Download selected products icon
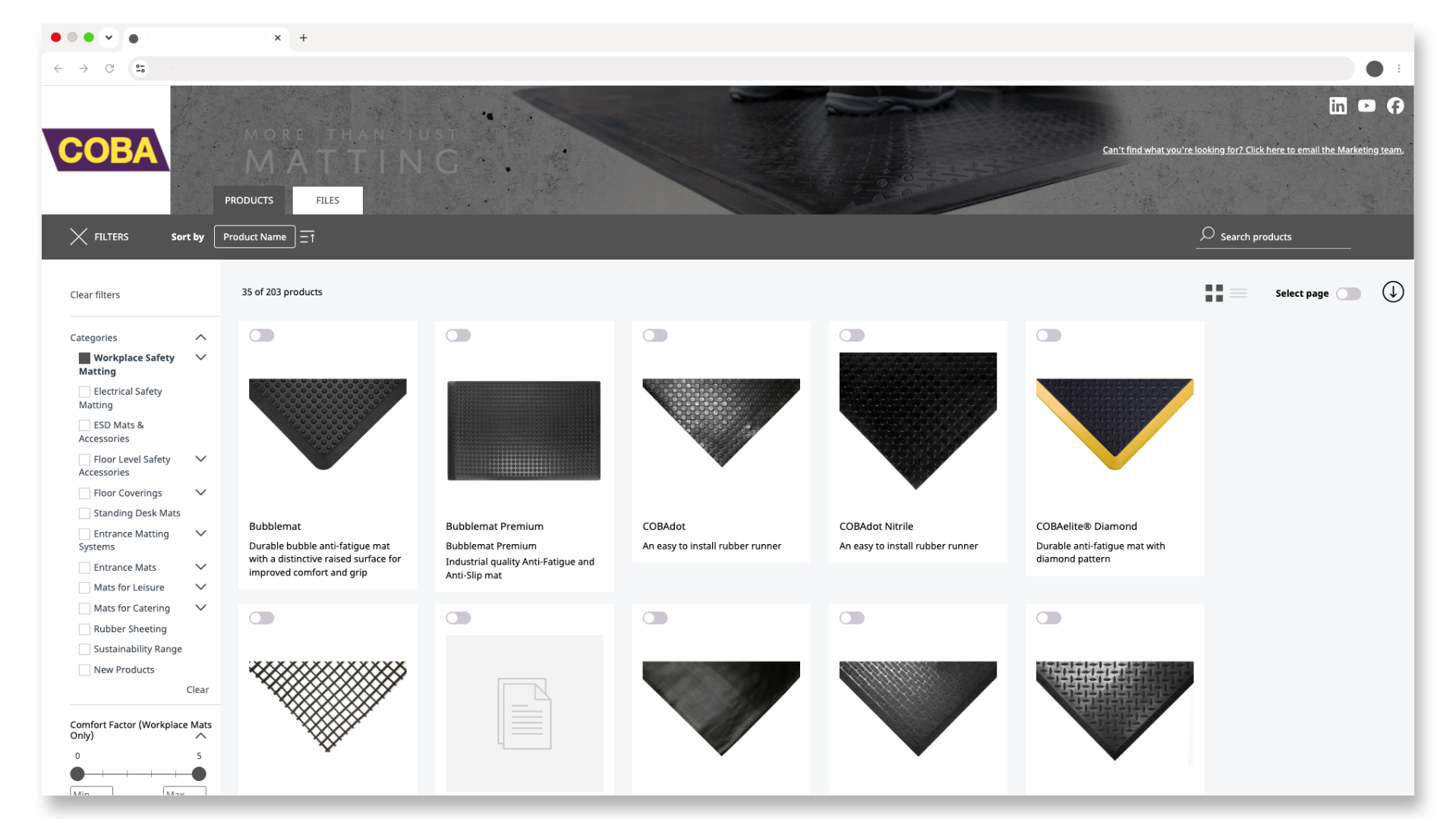This screenshot has height=819, width=1456. click(1393, 292)
